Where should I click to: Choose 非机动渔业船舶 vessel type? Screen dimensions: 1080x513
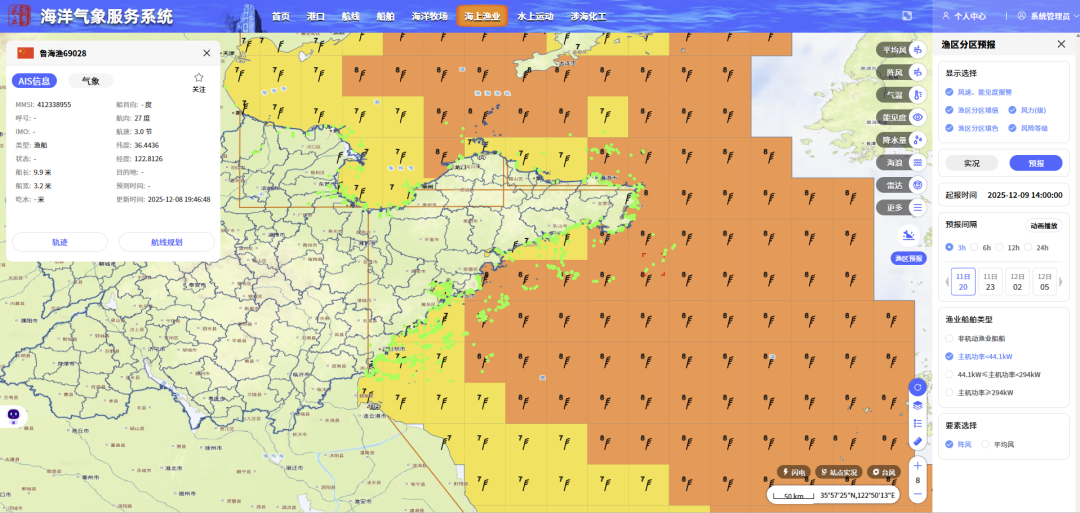(950, 338)
